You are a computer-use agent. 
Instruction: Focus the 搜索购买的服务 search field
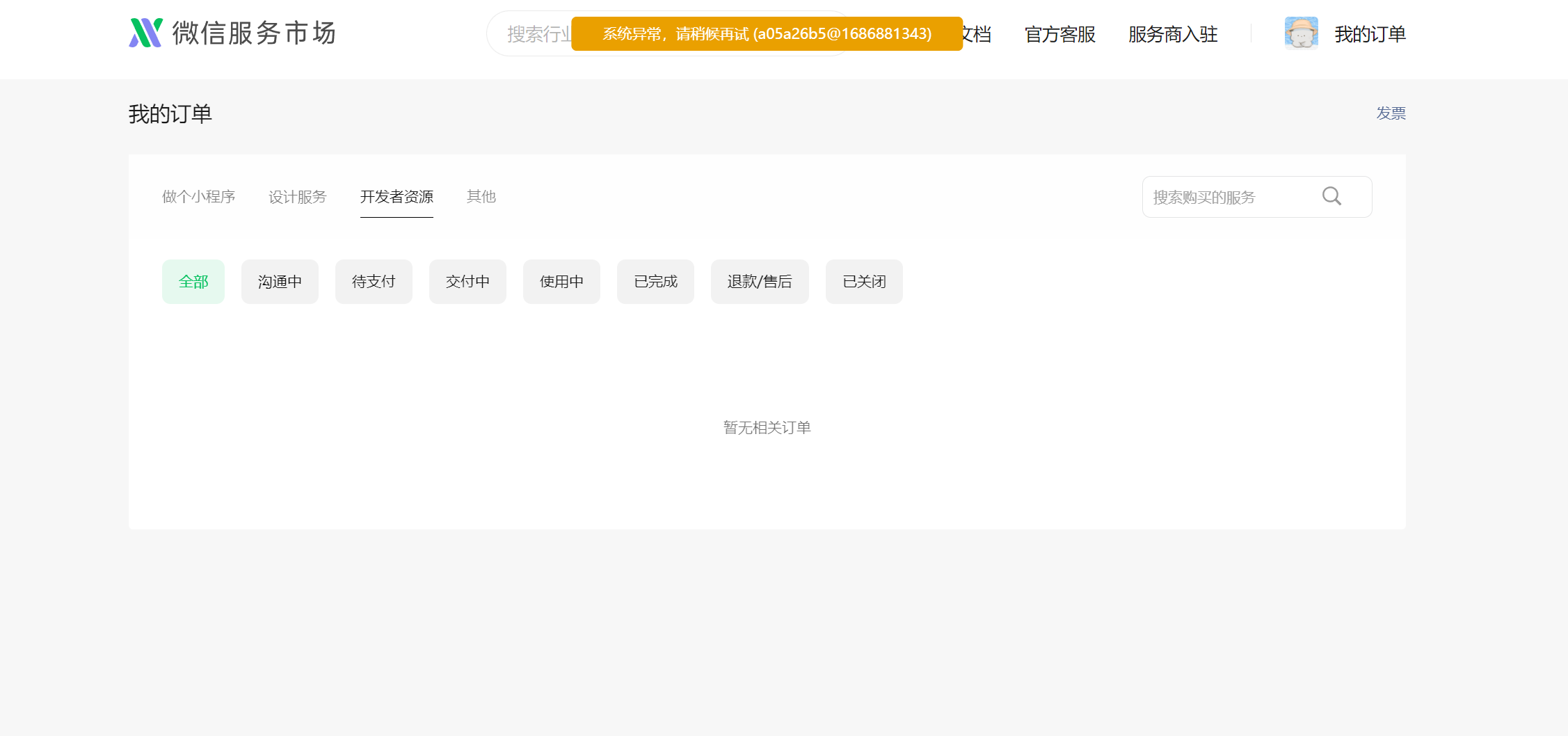pyautogui.click(x=1257, y=197)
